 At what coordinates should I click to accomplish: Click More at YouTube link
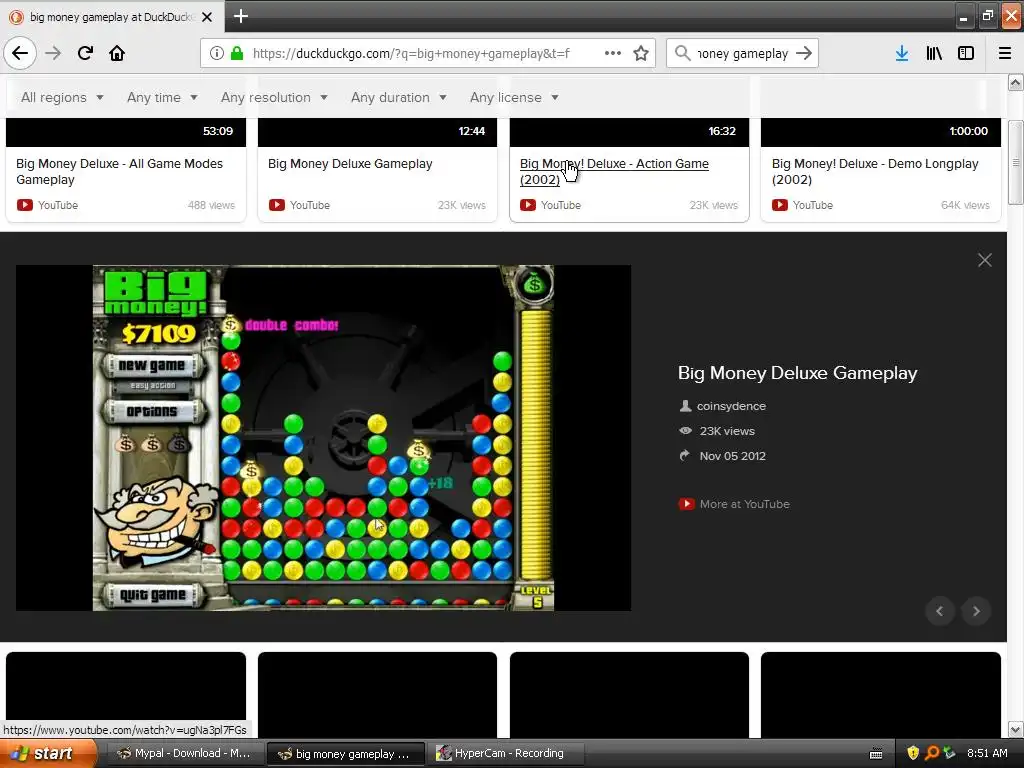point(744,504)
